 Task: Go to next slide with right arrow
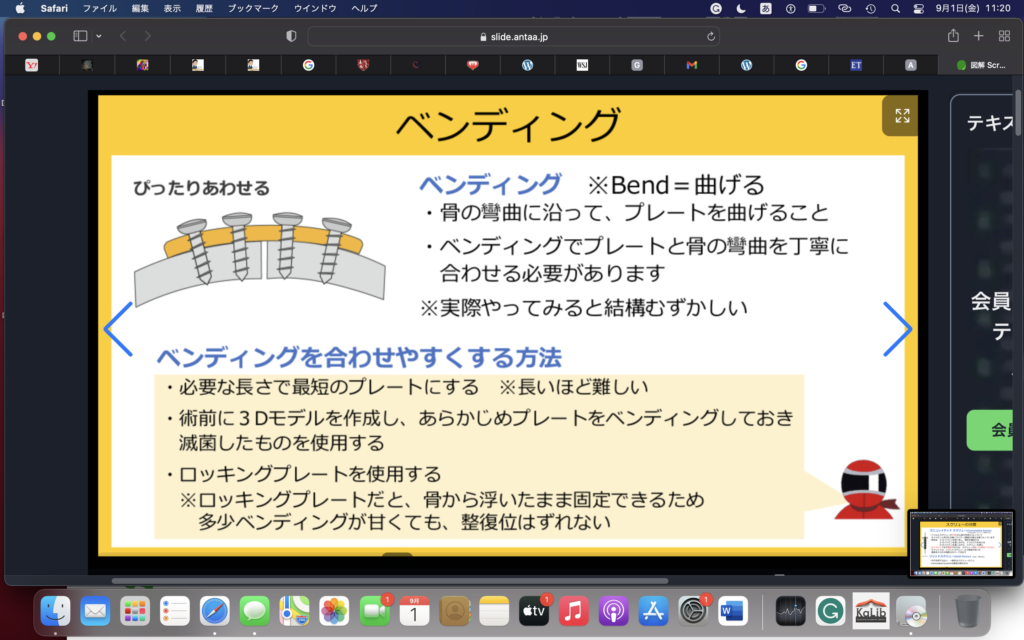point(896,329)
